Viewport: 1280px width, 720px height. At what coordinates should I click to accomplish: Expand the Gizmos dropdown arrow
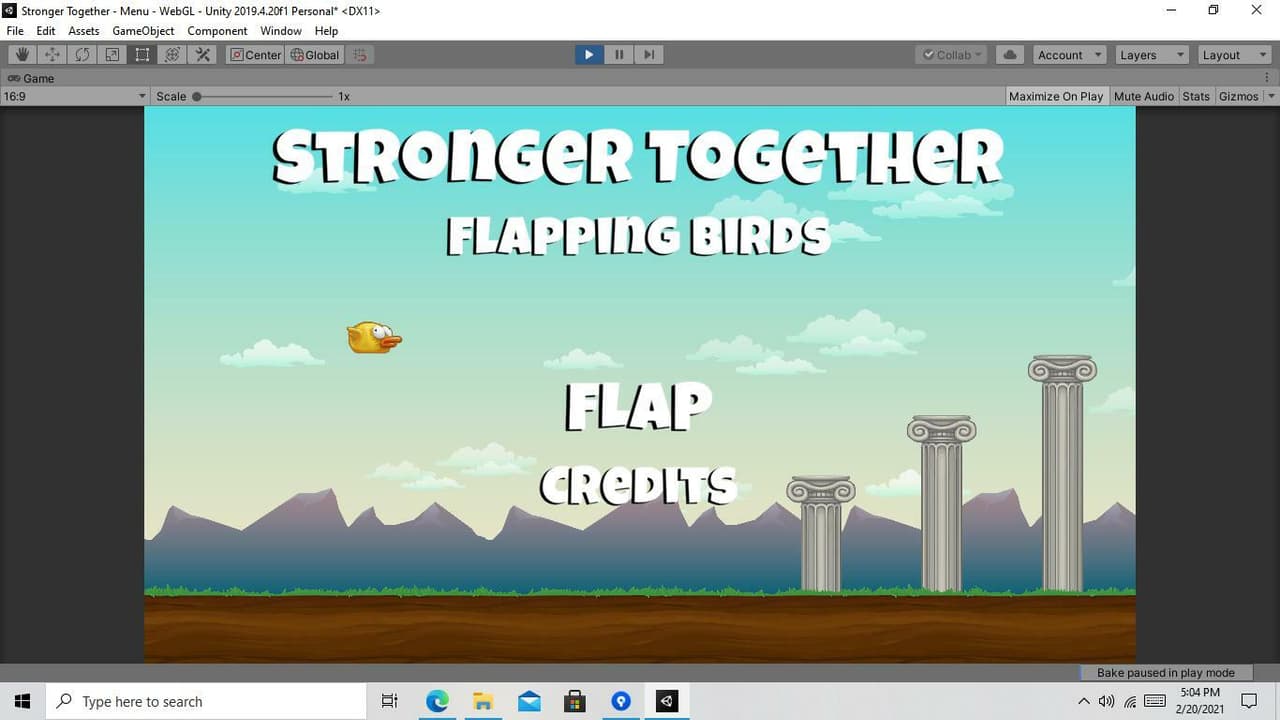click(x=1271, y=96)
